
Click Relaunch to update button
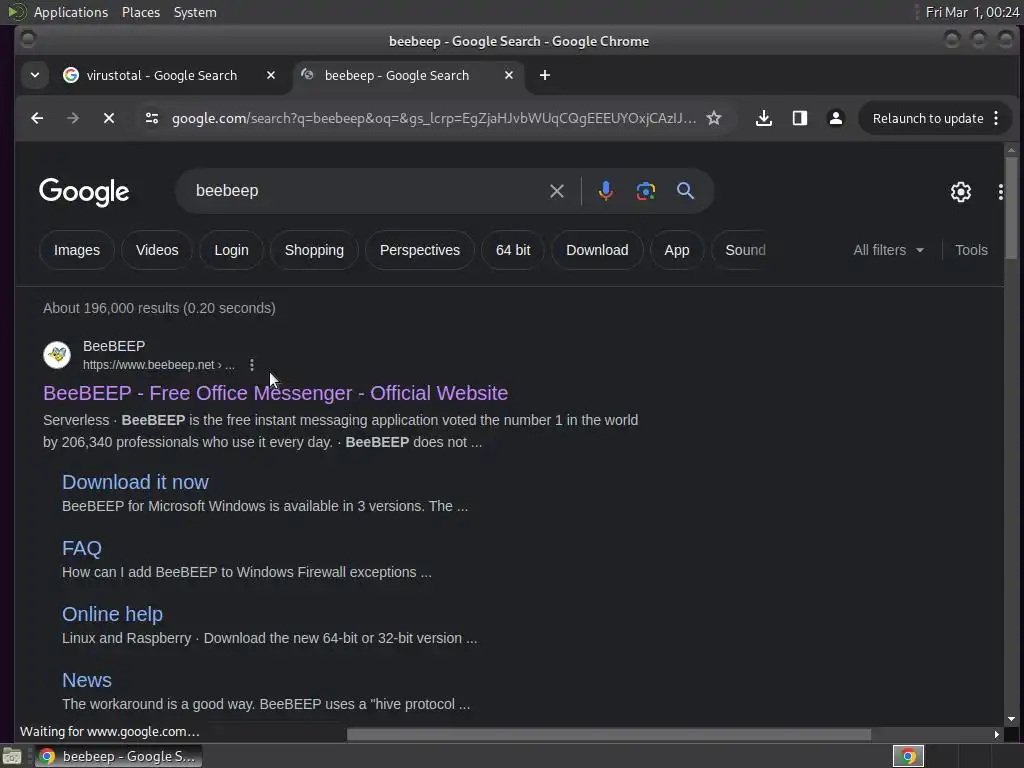[927, 118]
